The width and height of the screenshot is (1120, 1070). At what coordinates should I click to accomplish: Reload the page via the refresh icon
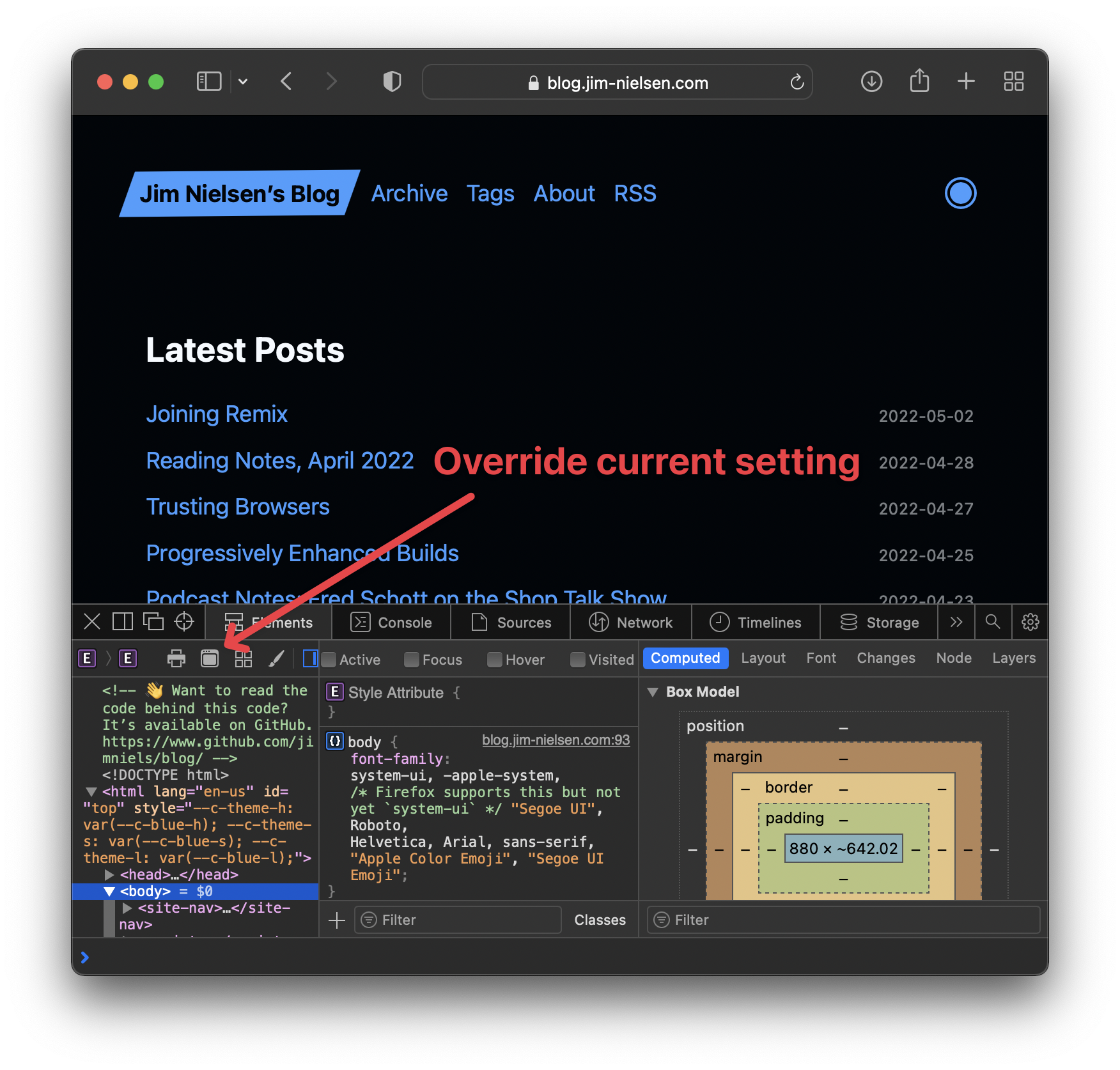point(797,82)
